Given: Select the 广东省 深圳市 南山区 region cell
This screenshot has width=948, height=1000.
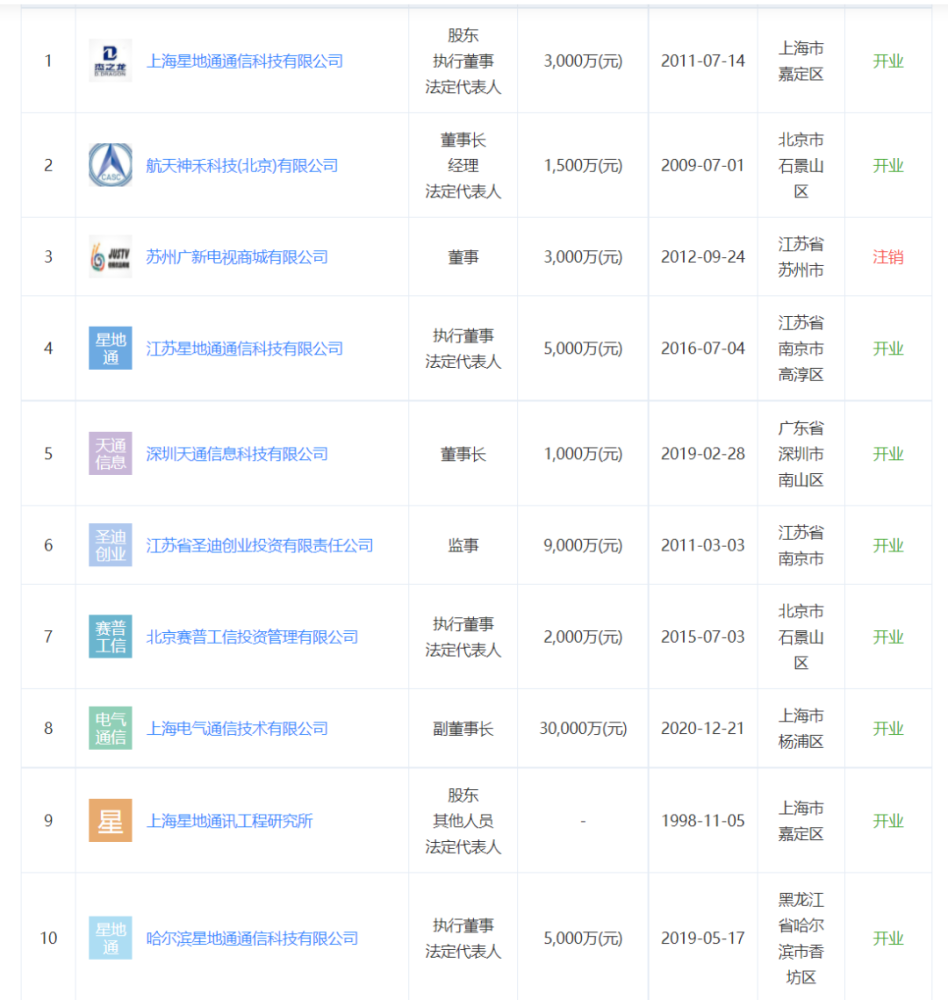Looking at the screenshot, I should [x=801, y=454].
